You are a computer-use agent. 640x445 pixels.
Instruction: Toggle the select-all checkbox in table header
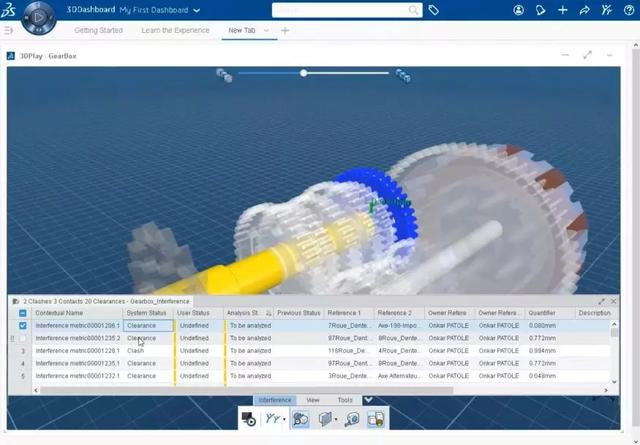pos(22,313)
